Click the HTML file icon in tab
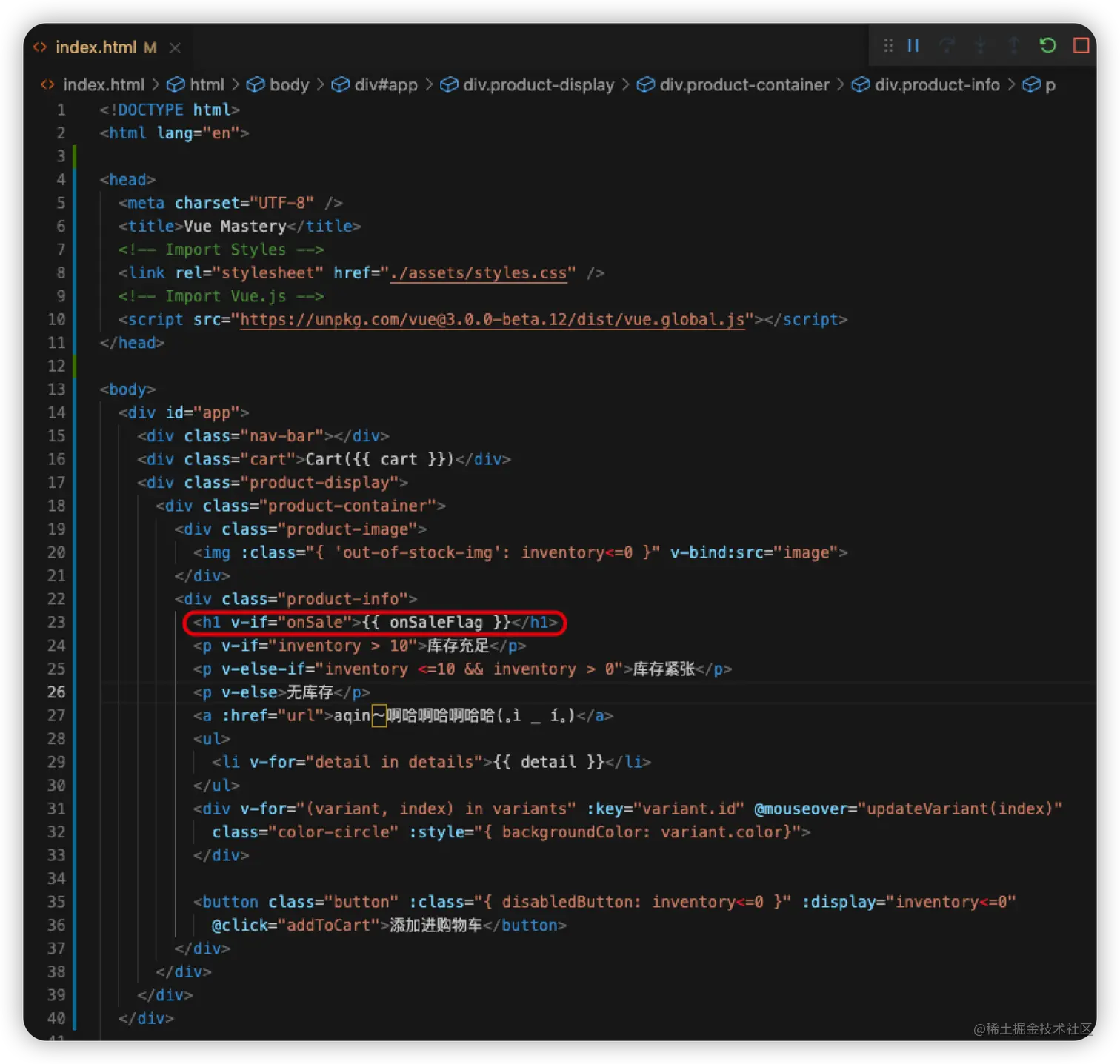The width and height of the screenshot is (1120, 1064). 40,47
